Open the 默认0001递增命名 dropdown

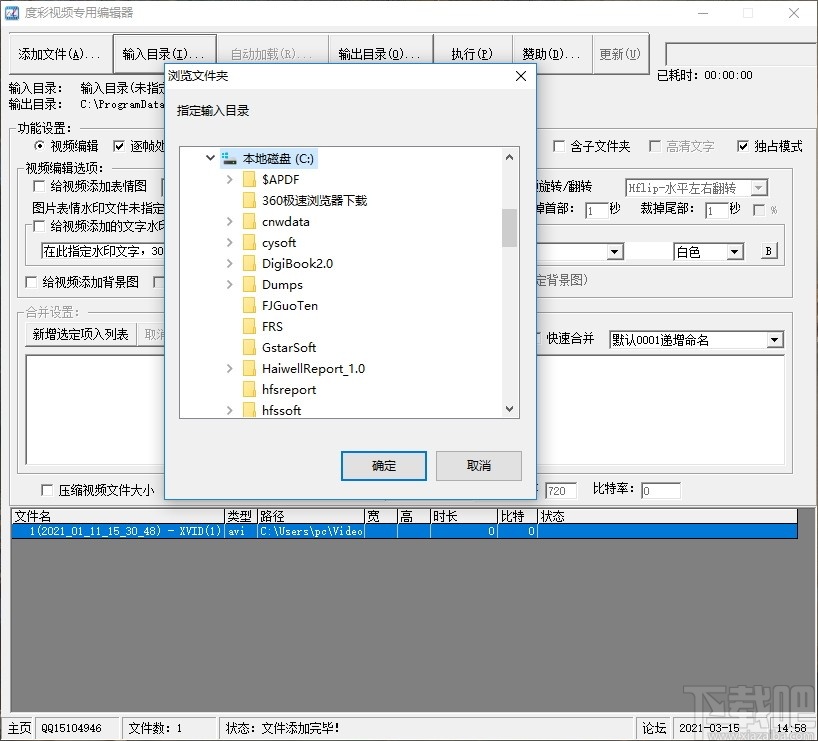coord(775,340)
